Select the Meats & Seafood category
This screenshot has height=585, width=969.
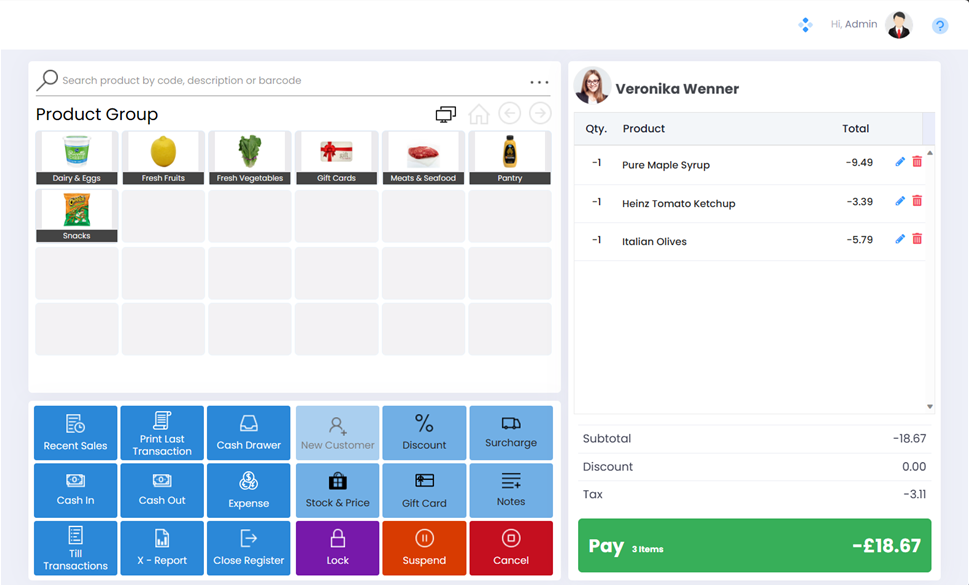click(x=423, y=158)
